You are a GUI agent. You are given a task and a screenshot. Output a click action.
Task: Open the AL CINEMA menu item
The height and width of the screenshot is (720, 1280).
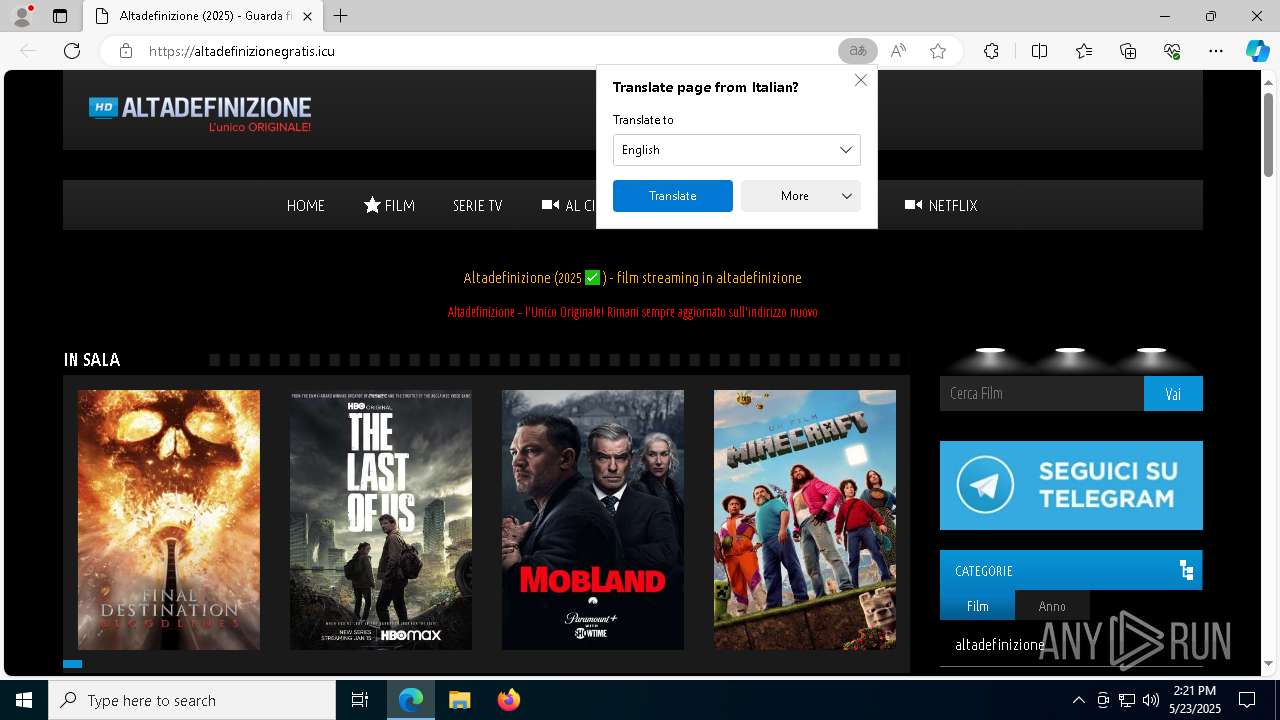tap(569, 205)
